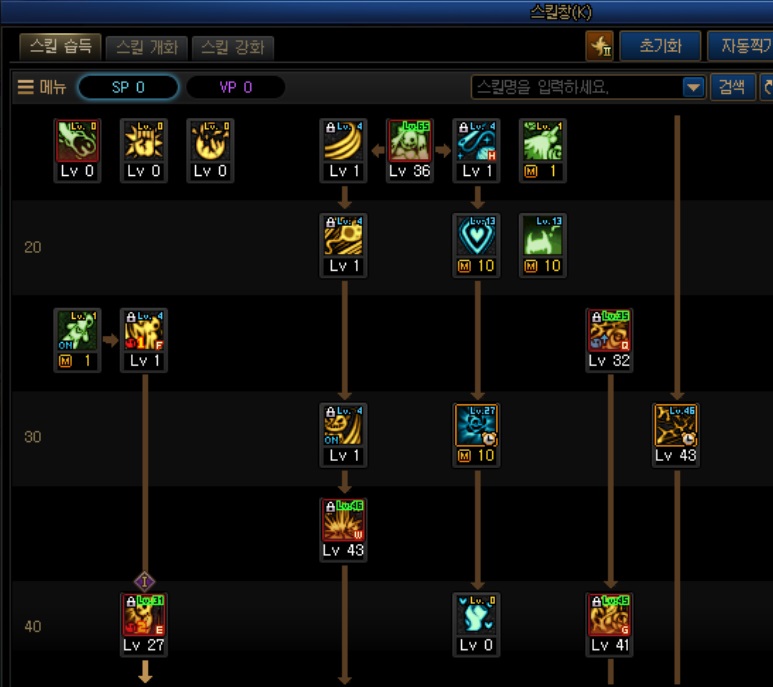
Task: Click the banana skill icon Lv 1
Action: (343, 141)
